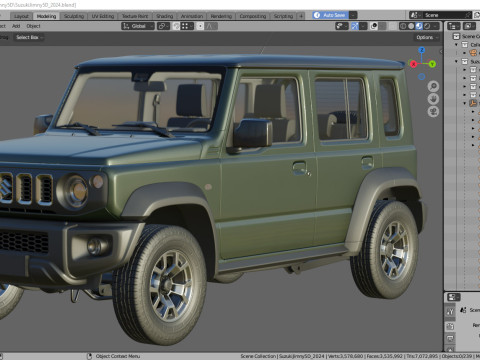
Task: Open the dropdown next to Auto Save
Action: pos(353,15)
